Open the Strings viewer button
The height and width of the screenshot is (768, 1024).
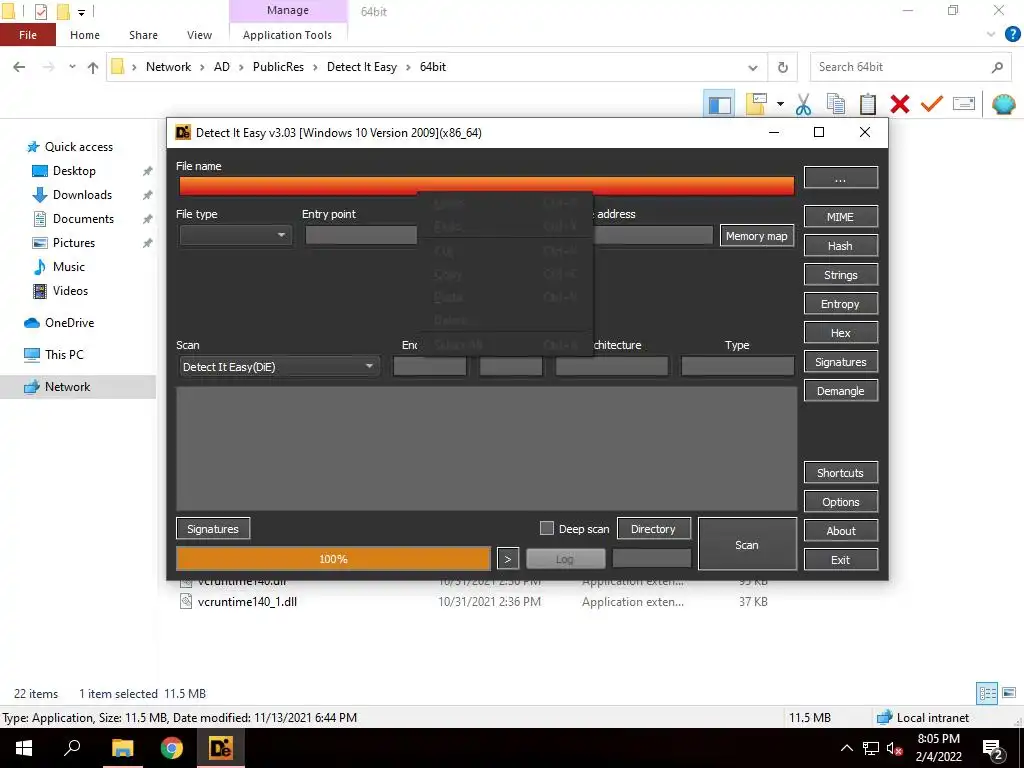[840, 275]
